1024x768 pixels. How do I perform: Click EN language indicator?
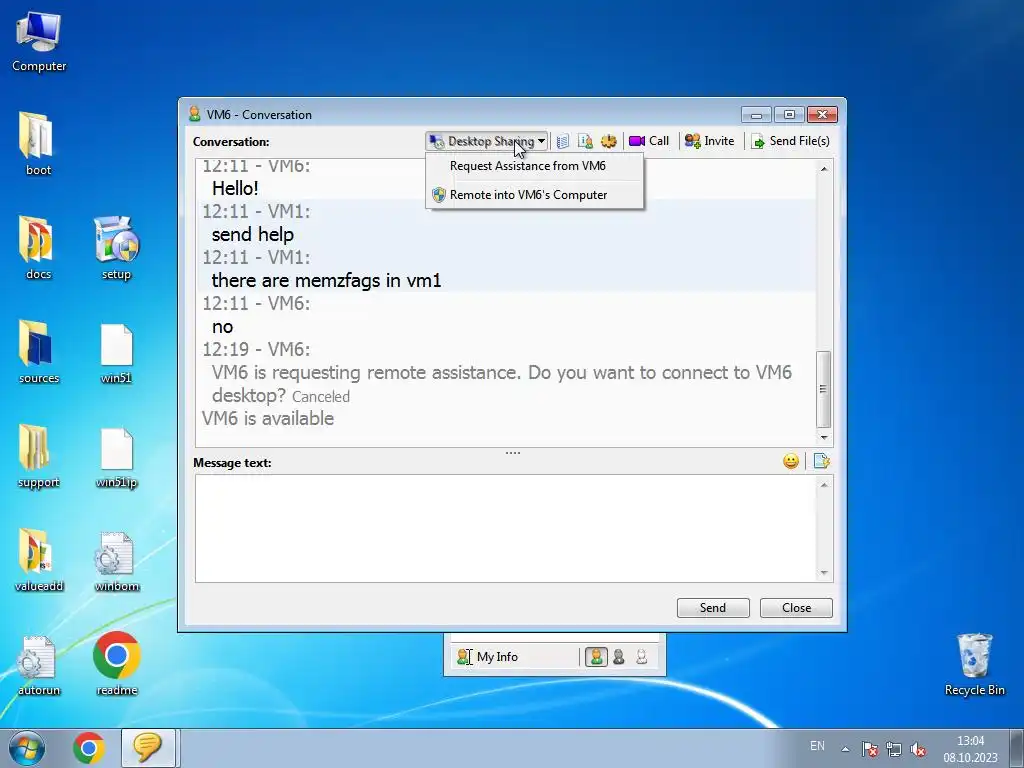tap(817, 746)
